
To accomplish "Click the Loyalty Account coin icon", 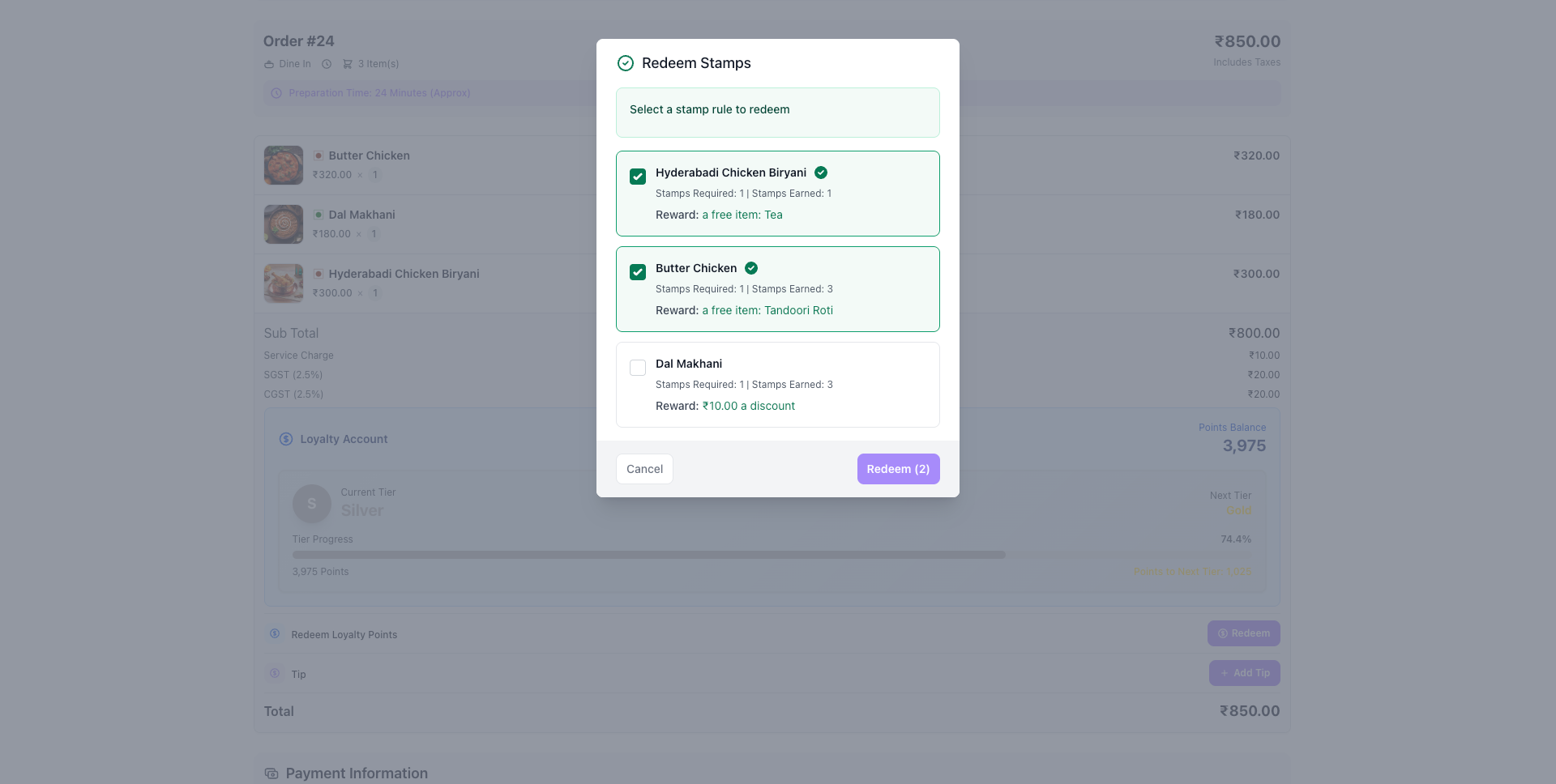I will click(286, 439).
